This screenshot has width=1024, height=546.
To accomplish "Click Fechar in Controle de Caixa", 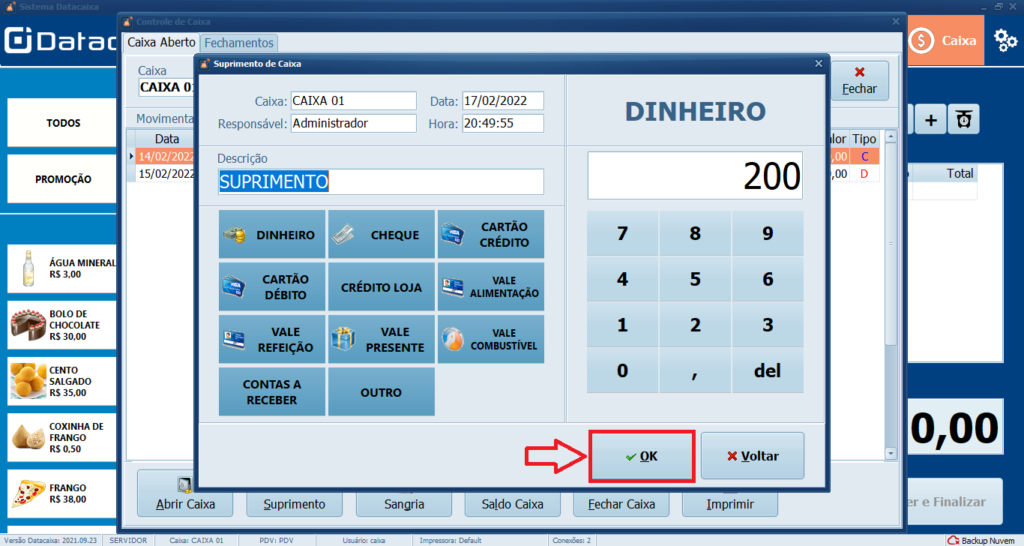I will (859, 81).
